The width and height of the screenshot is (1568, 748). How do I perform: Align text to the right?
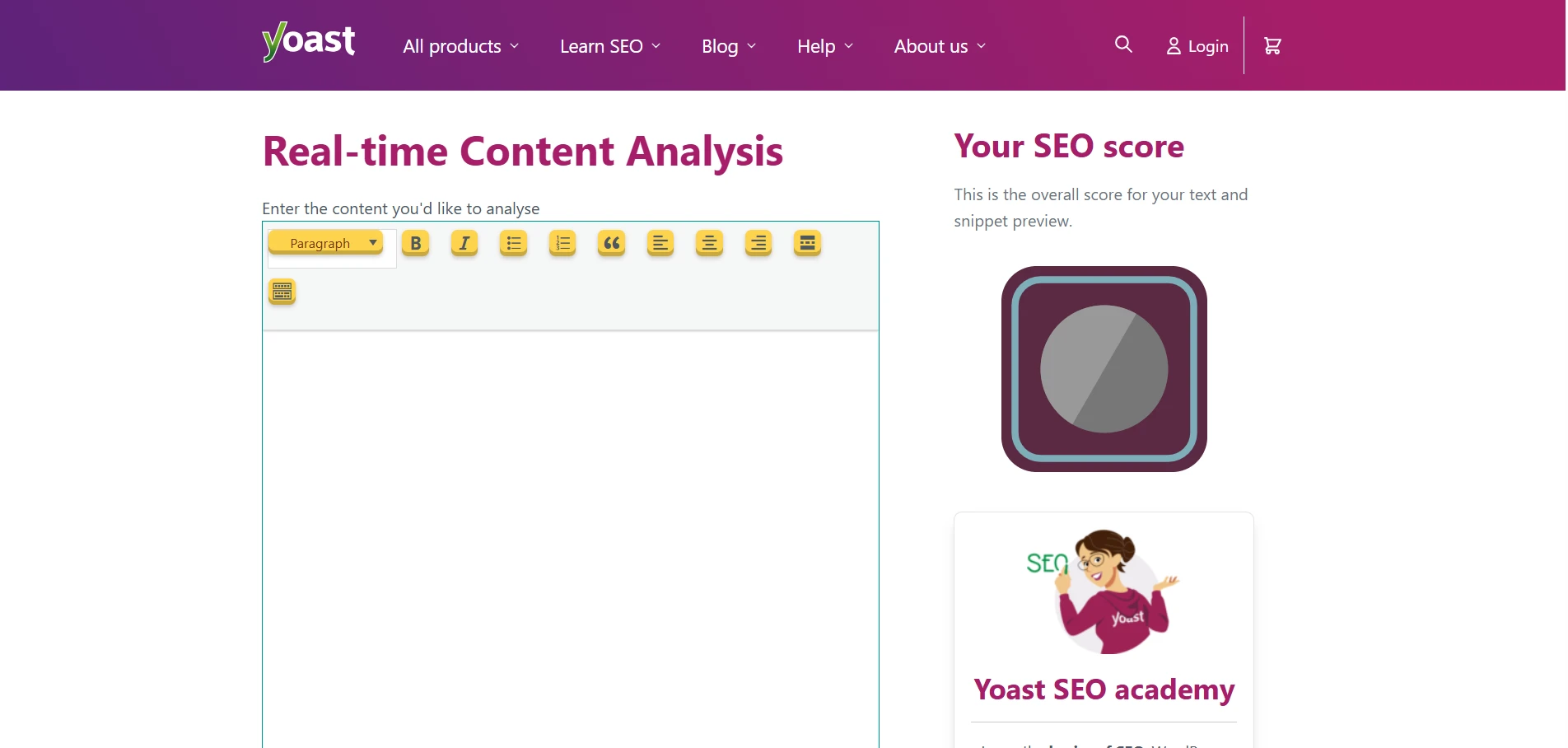(758, 243)
